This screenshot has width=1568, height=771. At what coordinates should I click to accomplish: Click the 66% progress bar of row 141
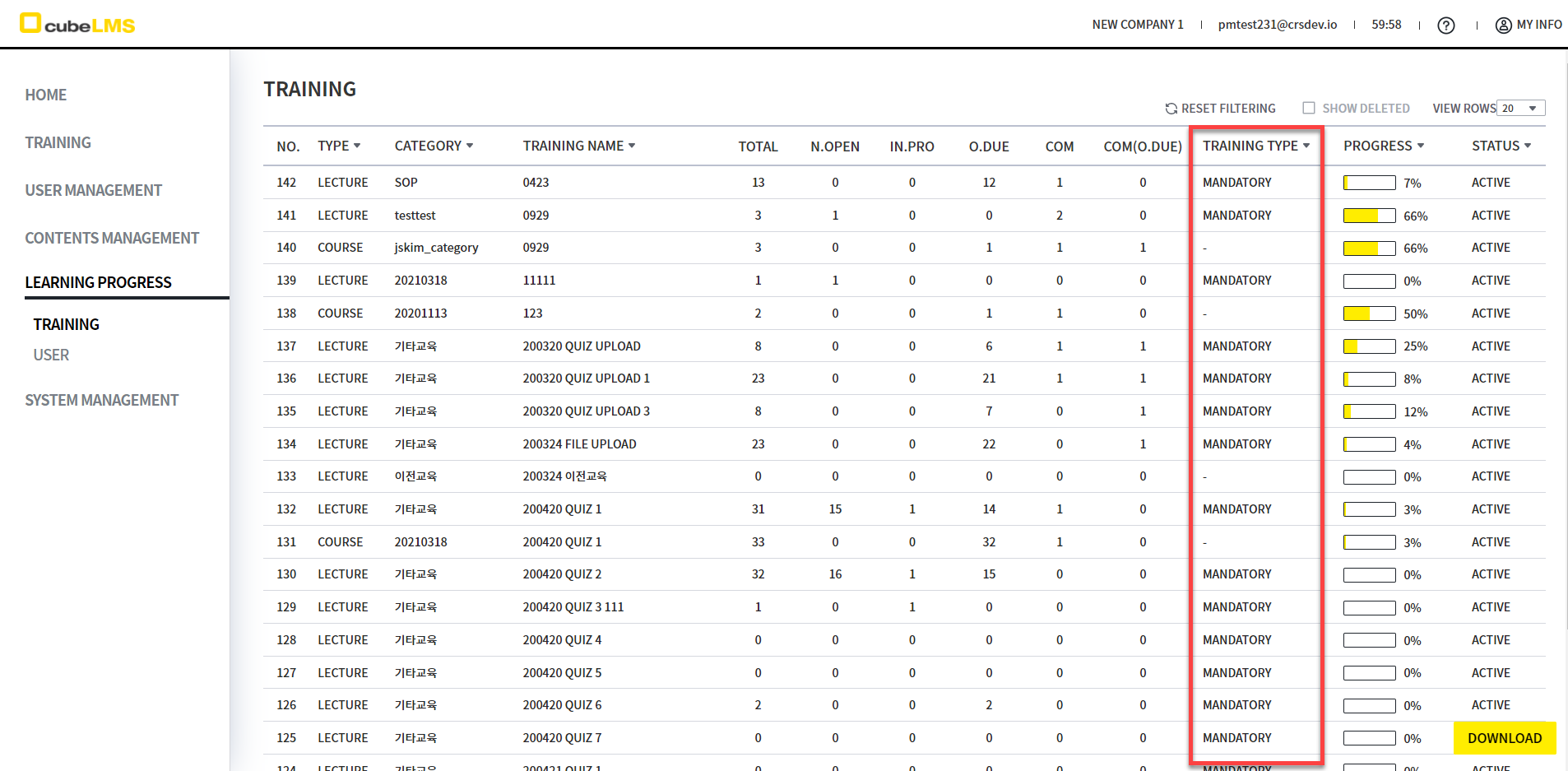tap(1369, 216)
